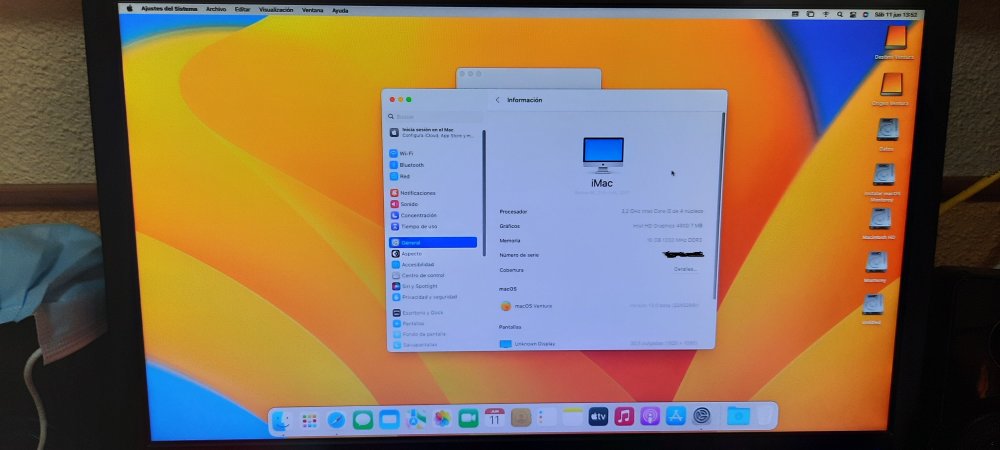Screen dimensions: 1000x450
Task: Open Calendar from the Dock
Action: click(494, 417)
